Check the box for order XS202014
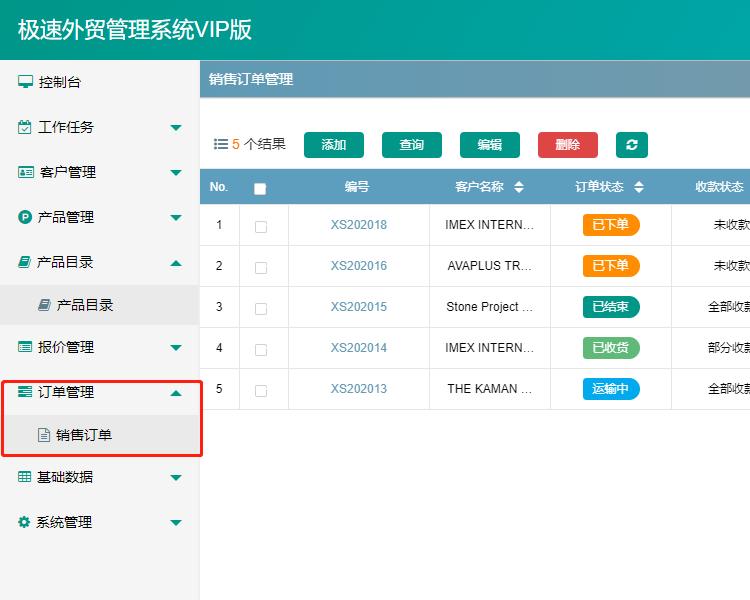The height and width of the screenshot is (600, 750). click(261, 350)
